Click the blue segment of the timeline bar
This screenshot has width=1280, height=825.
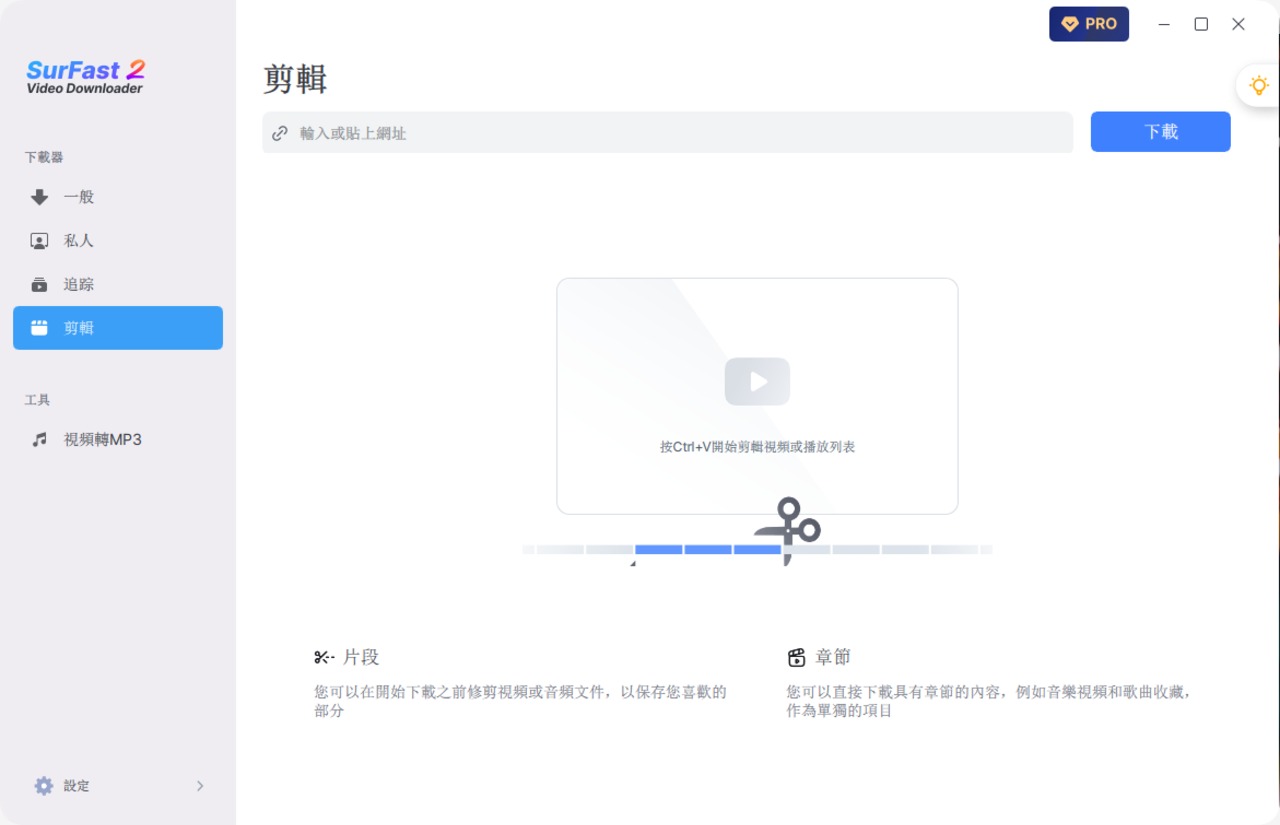tap(707, 549)
